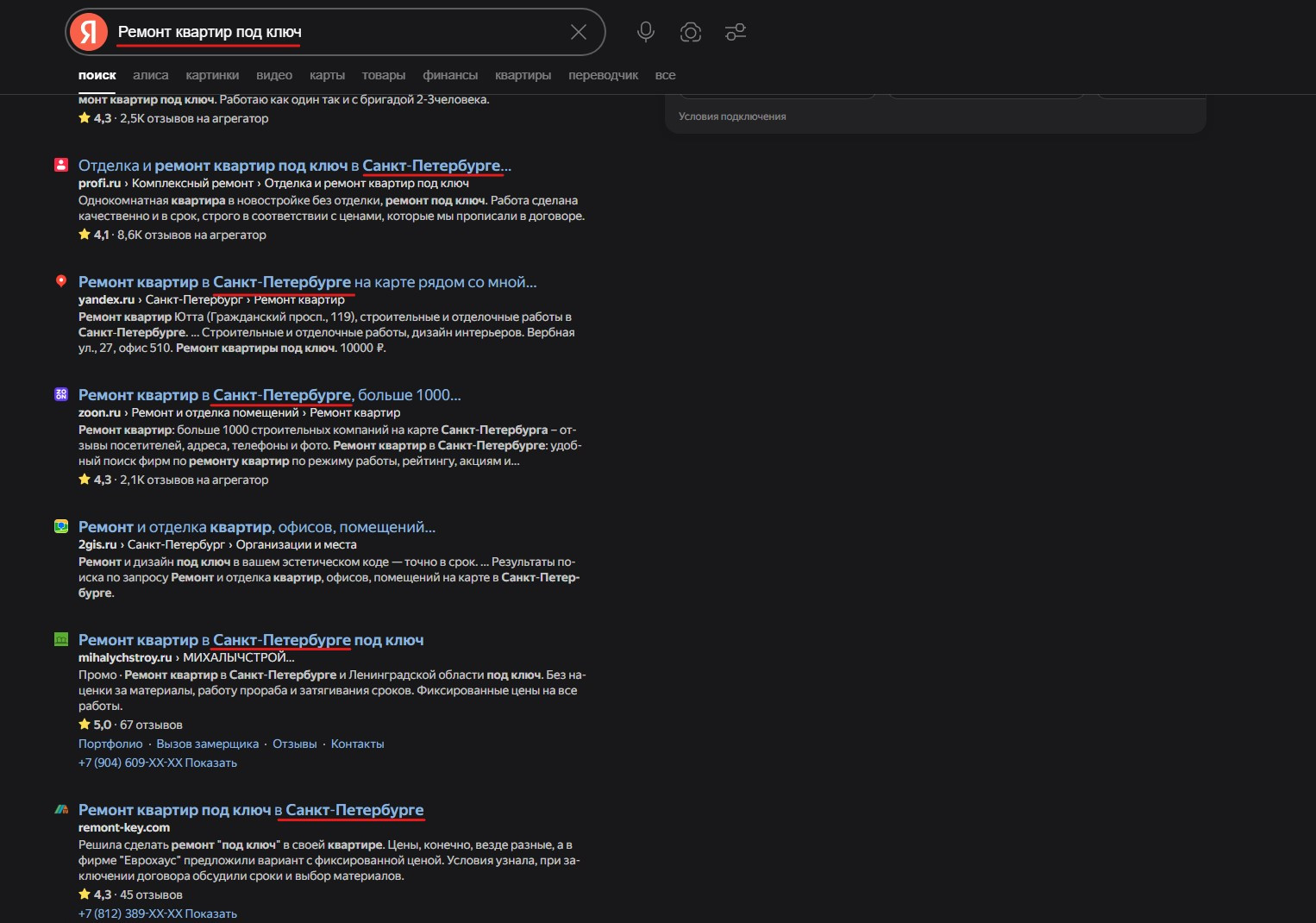Screen dimensions: 1316x923
Task: Open image search via the camera icon
Action: click(x=690, y=32)
